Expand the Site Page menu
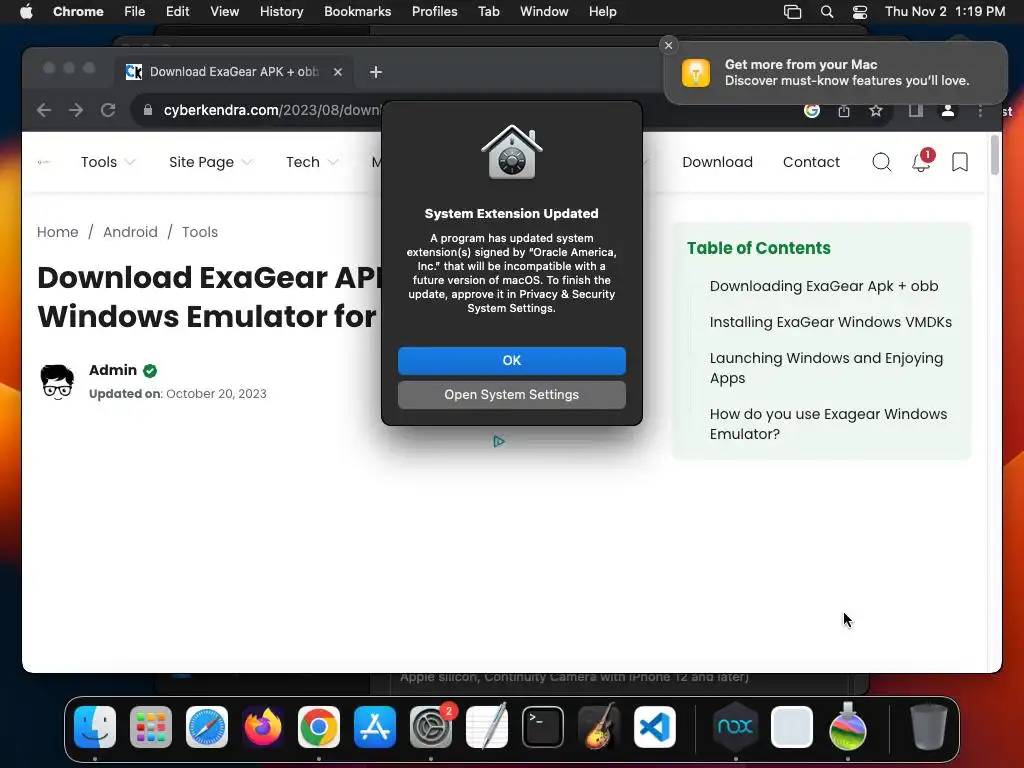This screenshot has width=1024, height=768. 210,162
